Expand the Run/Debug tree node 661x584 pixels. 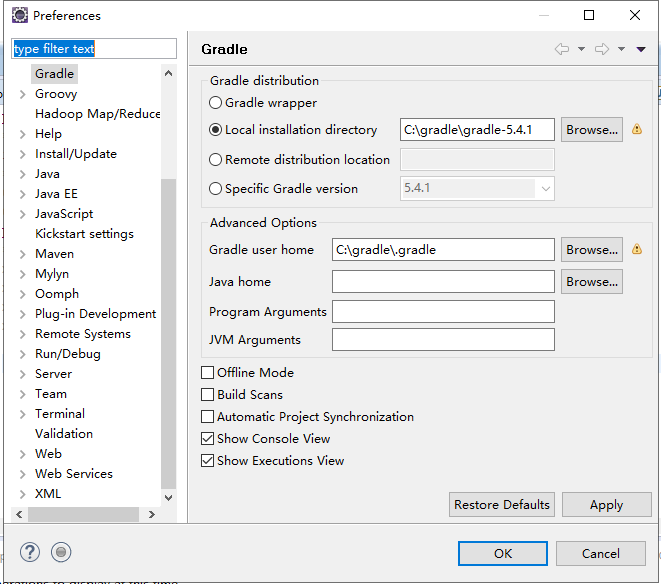click(23, 354)
